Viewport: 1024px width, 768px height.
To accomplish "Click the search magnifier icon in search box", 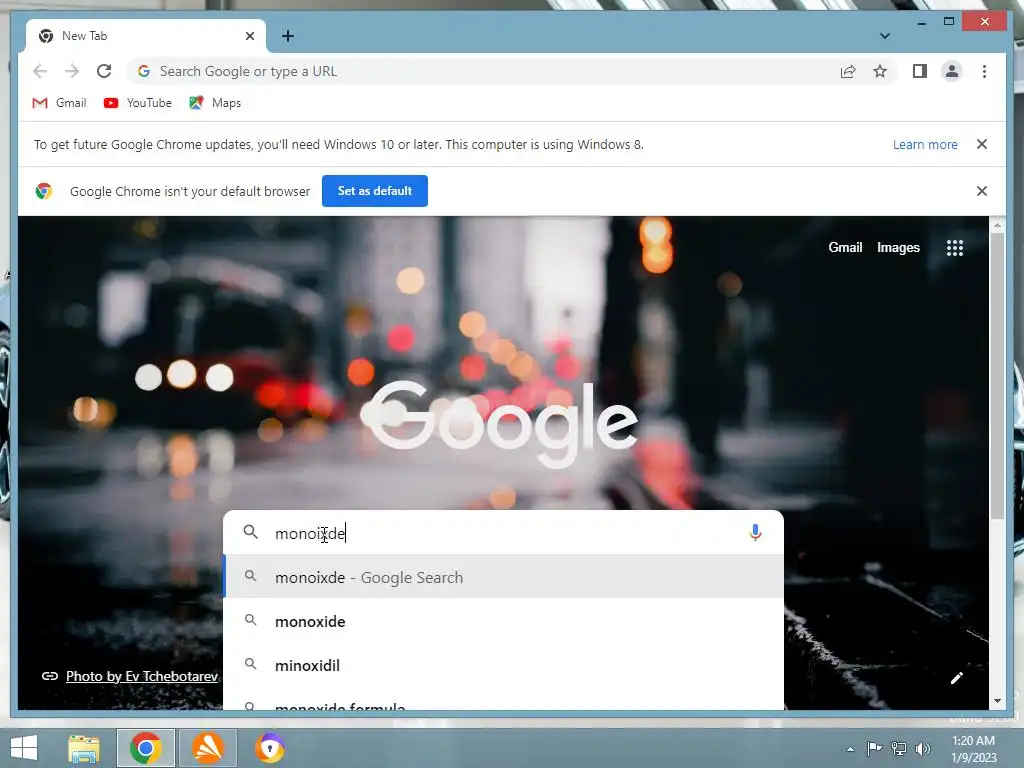I will click(x=250, y=532).
